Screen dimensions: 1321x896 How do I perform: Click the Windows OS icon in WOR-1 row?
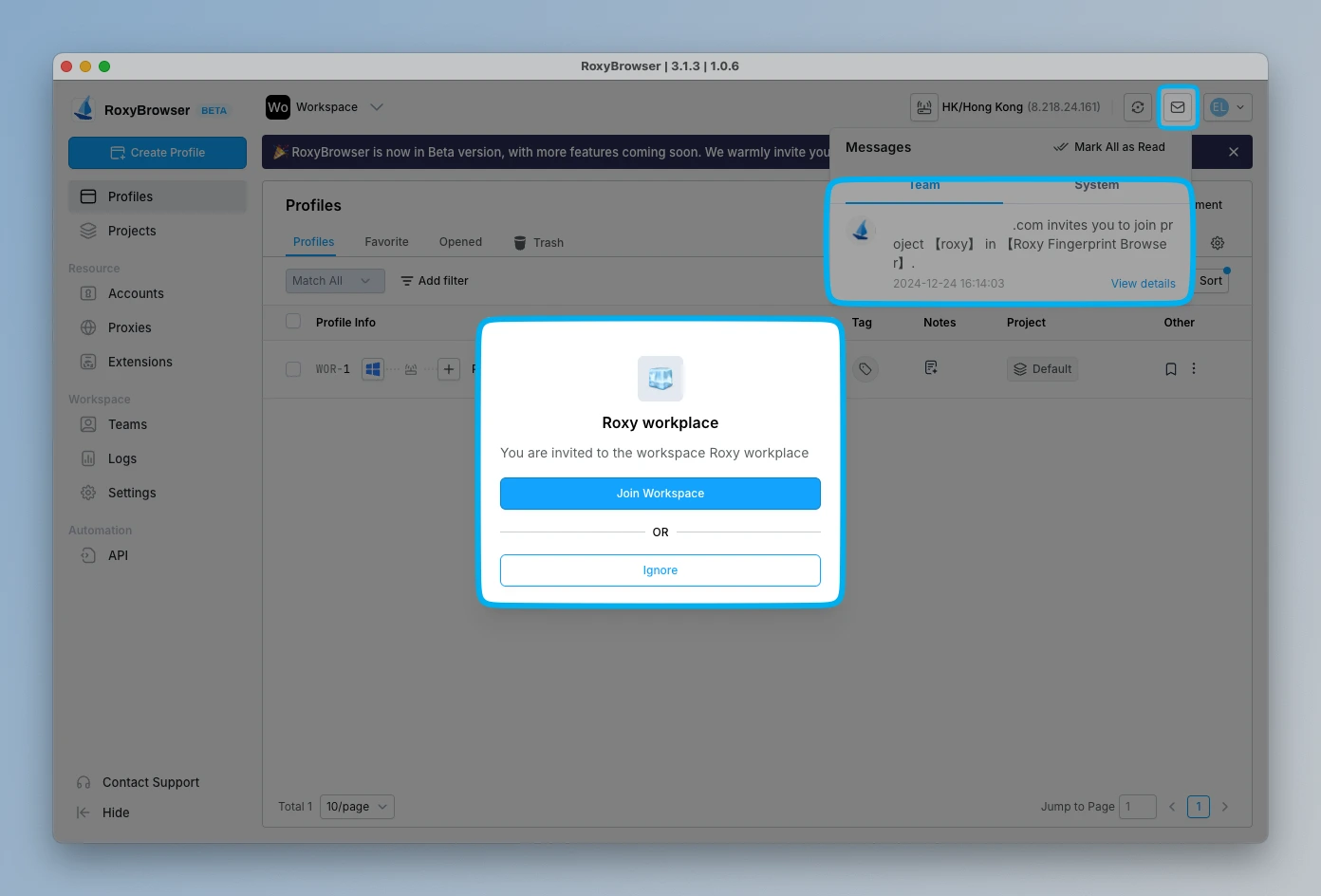373,369
